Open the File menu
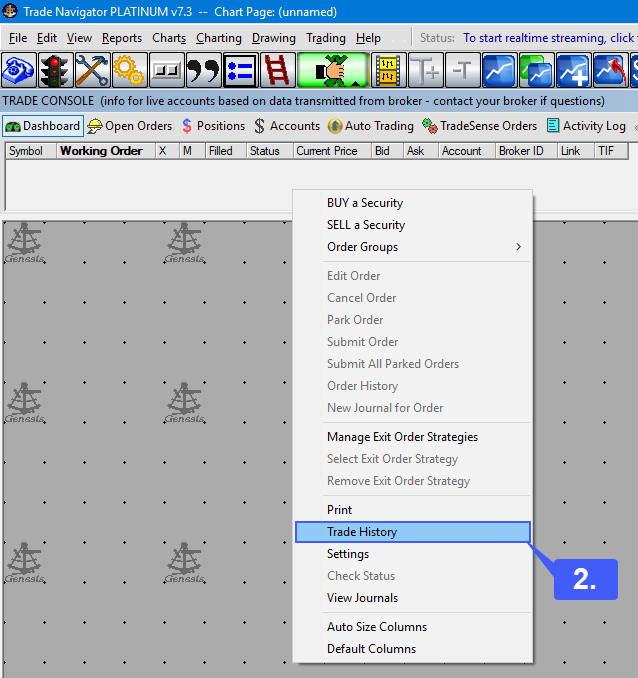638x678 pixels. coord(18,38)
